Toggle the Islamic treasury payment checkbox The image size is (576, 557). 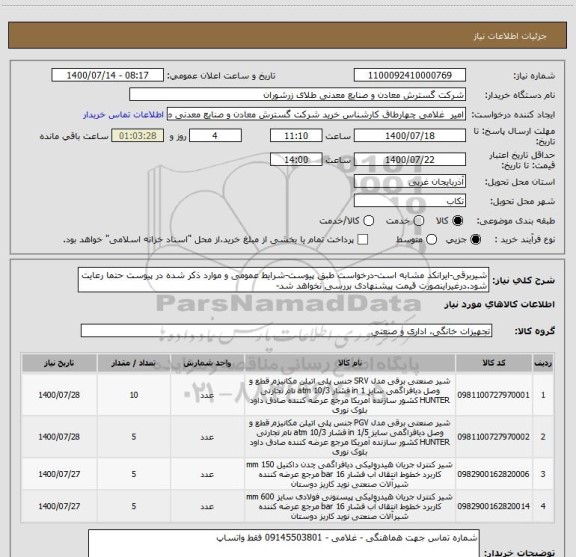point(363,240)
